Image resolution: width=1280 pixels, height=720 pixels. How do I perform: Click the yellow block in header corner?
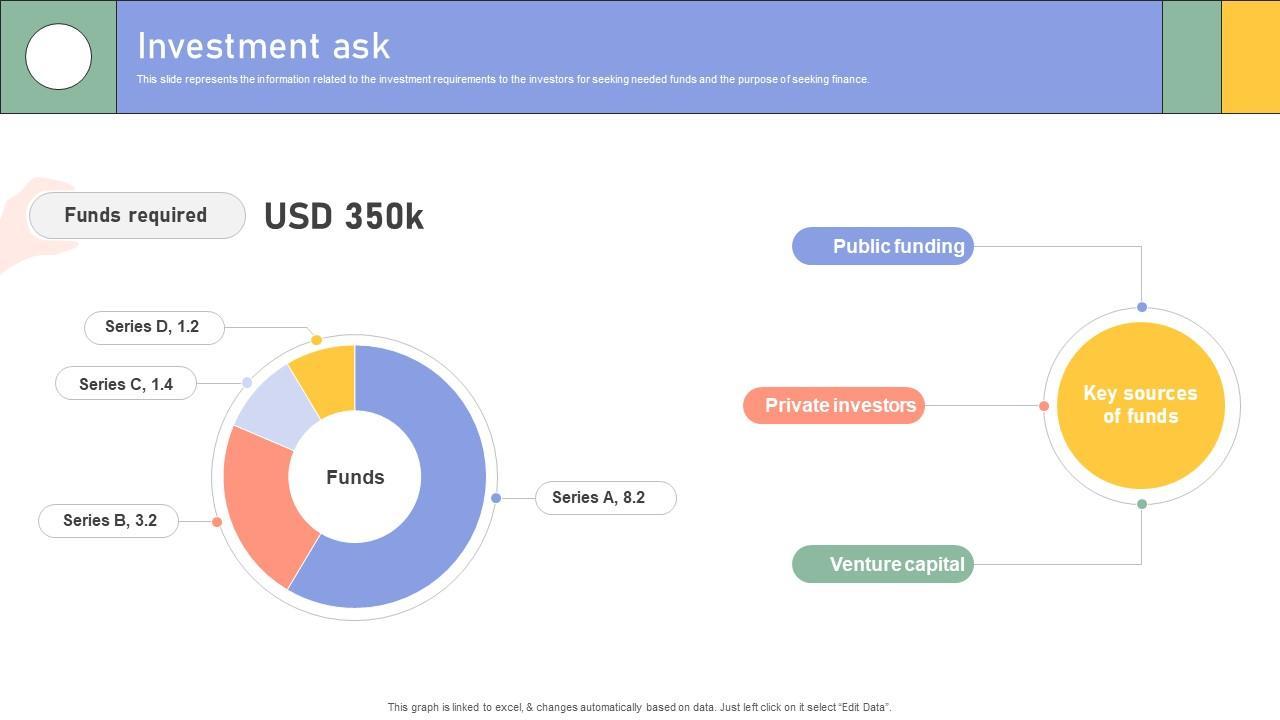click(1251, 57)
